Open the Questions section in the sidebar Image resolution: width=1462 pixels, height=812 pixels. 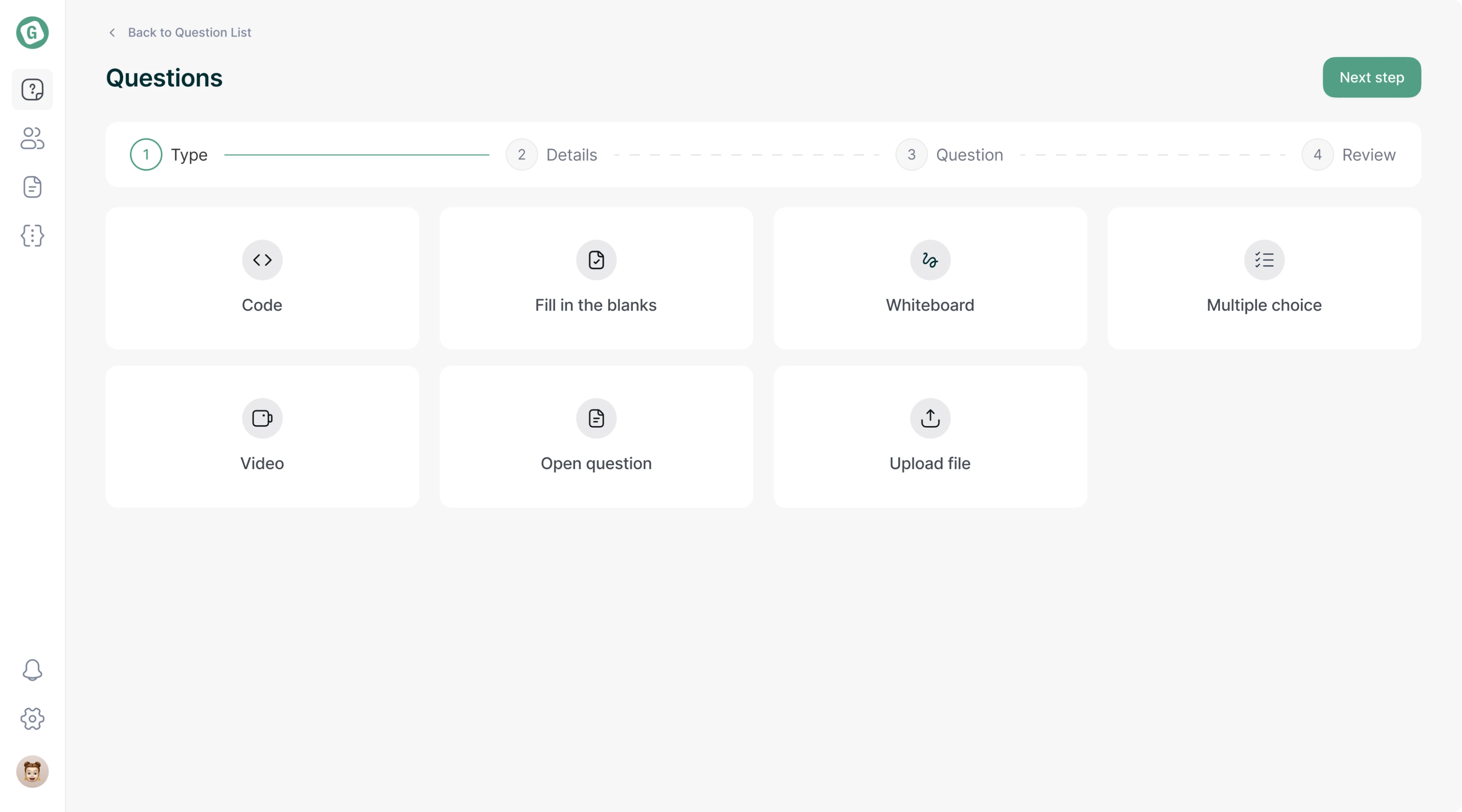pyautogui.click(x=32, y=90)
